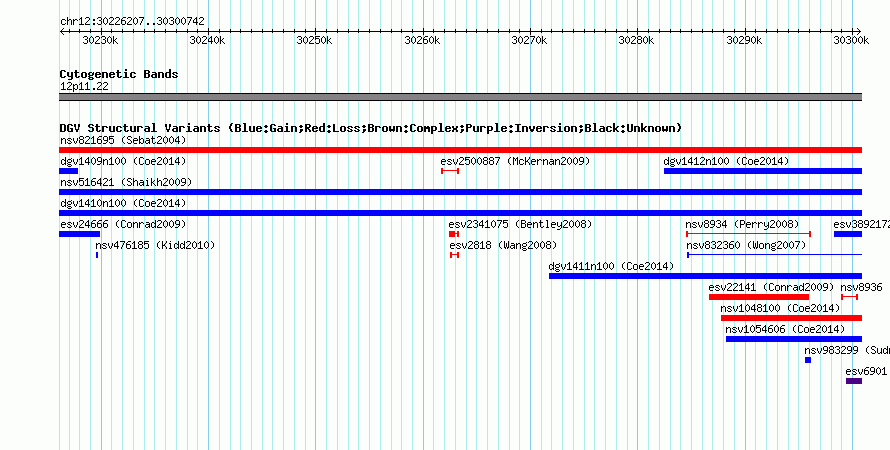Open the nsv476185 (Kidd2010) label
The height and width of the screenshot is (450, 890).
tap(156, 245)
